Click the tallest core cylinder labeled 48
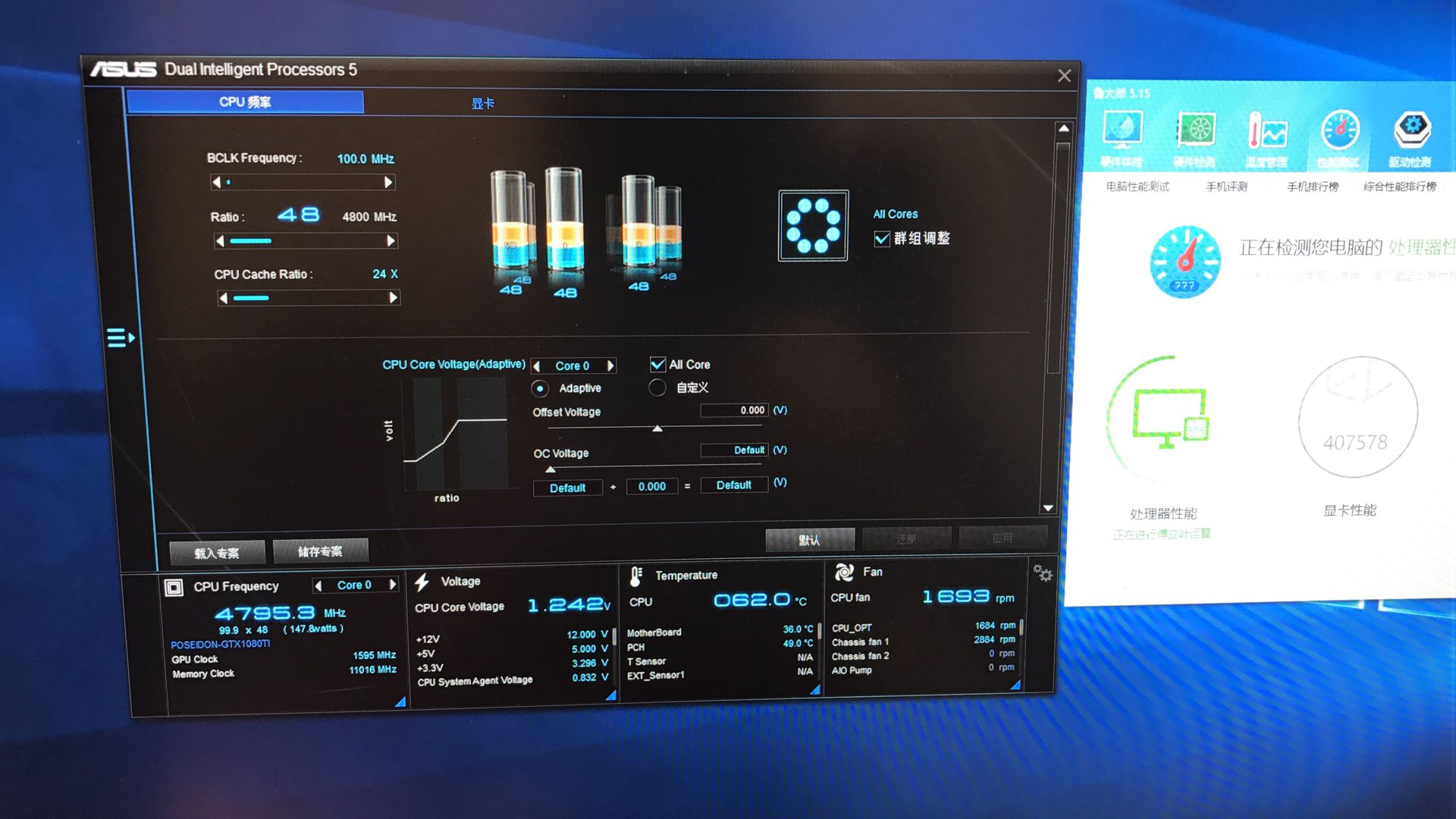The image size is (1456, 819). pos(564,220)
